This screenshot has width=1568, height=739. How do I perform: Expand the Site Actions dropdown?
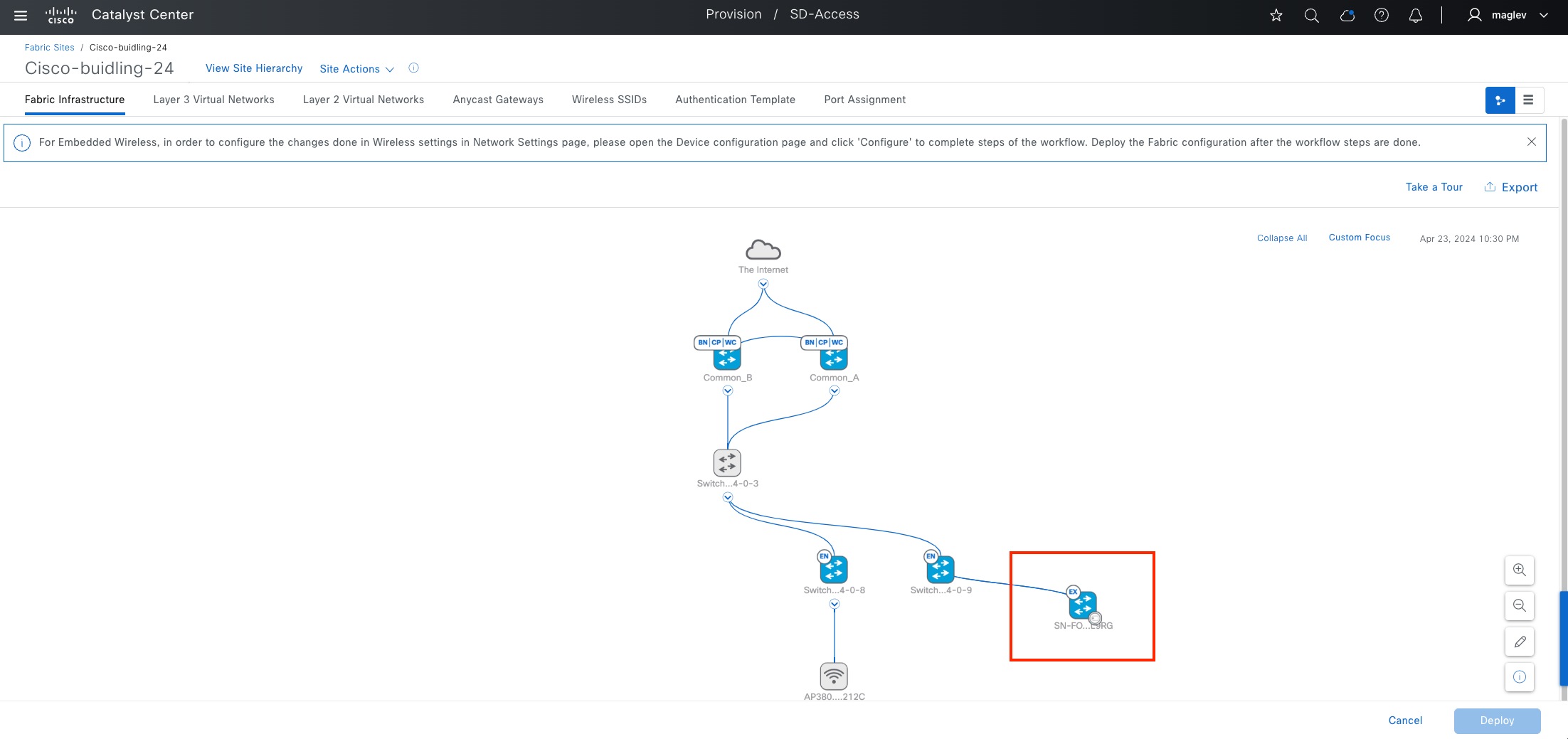[356, 69]
